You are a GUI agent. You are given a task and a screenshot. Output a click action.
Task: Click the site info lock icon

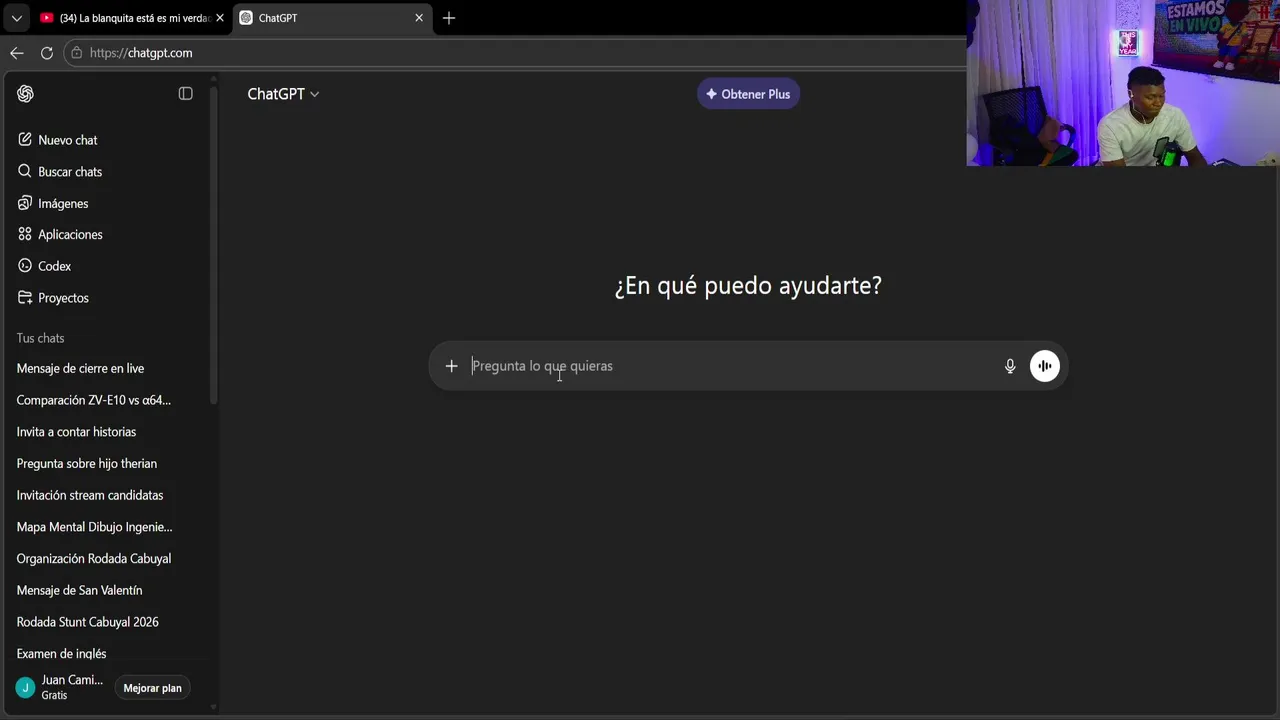tap(76, 53)
